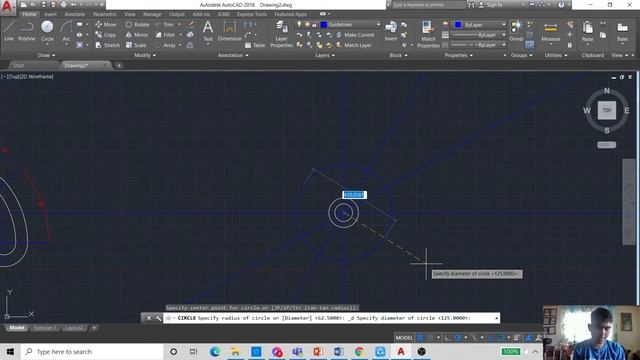Click Sign In button
Viewport: 640px width, 360px height.
coord(491,5)
